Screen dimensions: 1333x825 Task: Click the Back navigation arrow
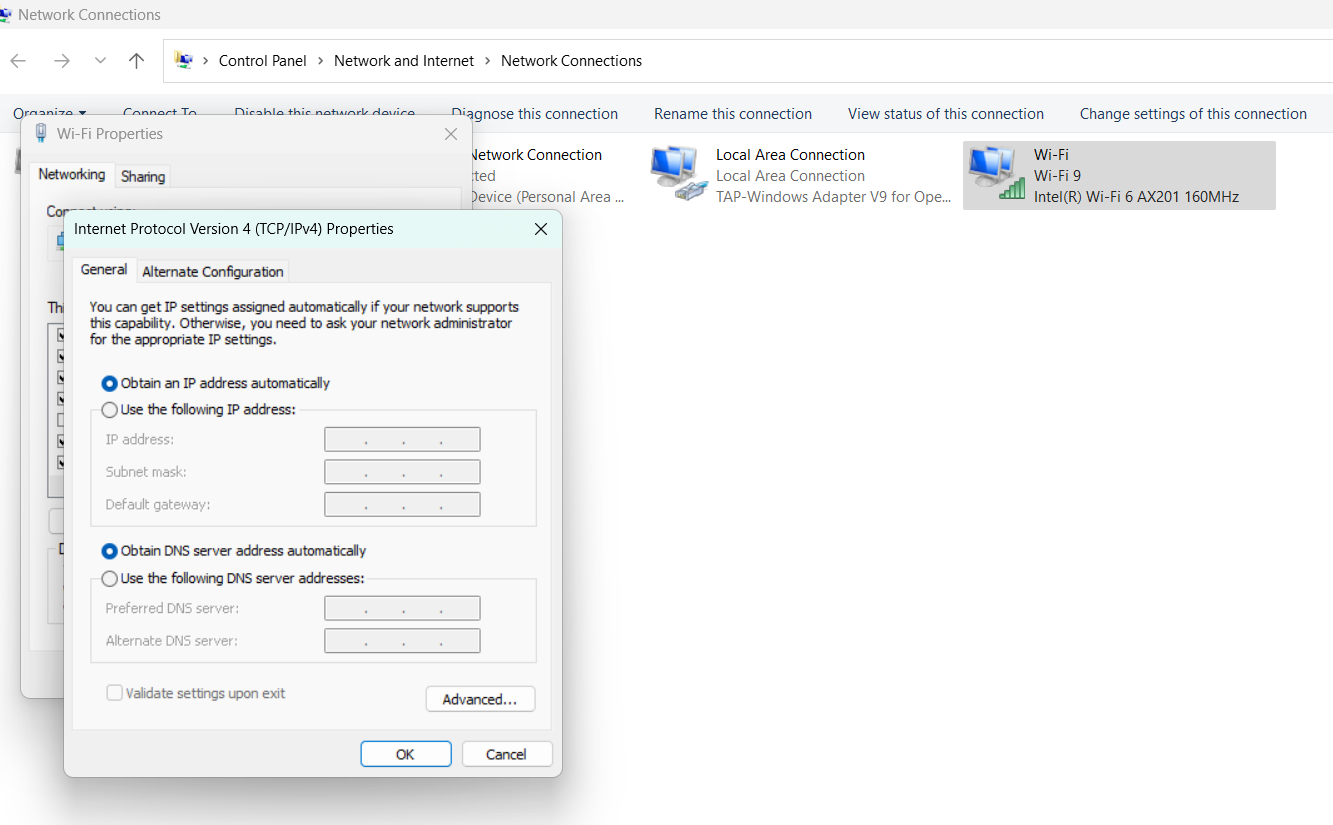[x=18, y=61]
